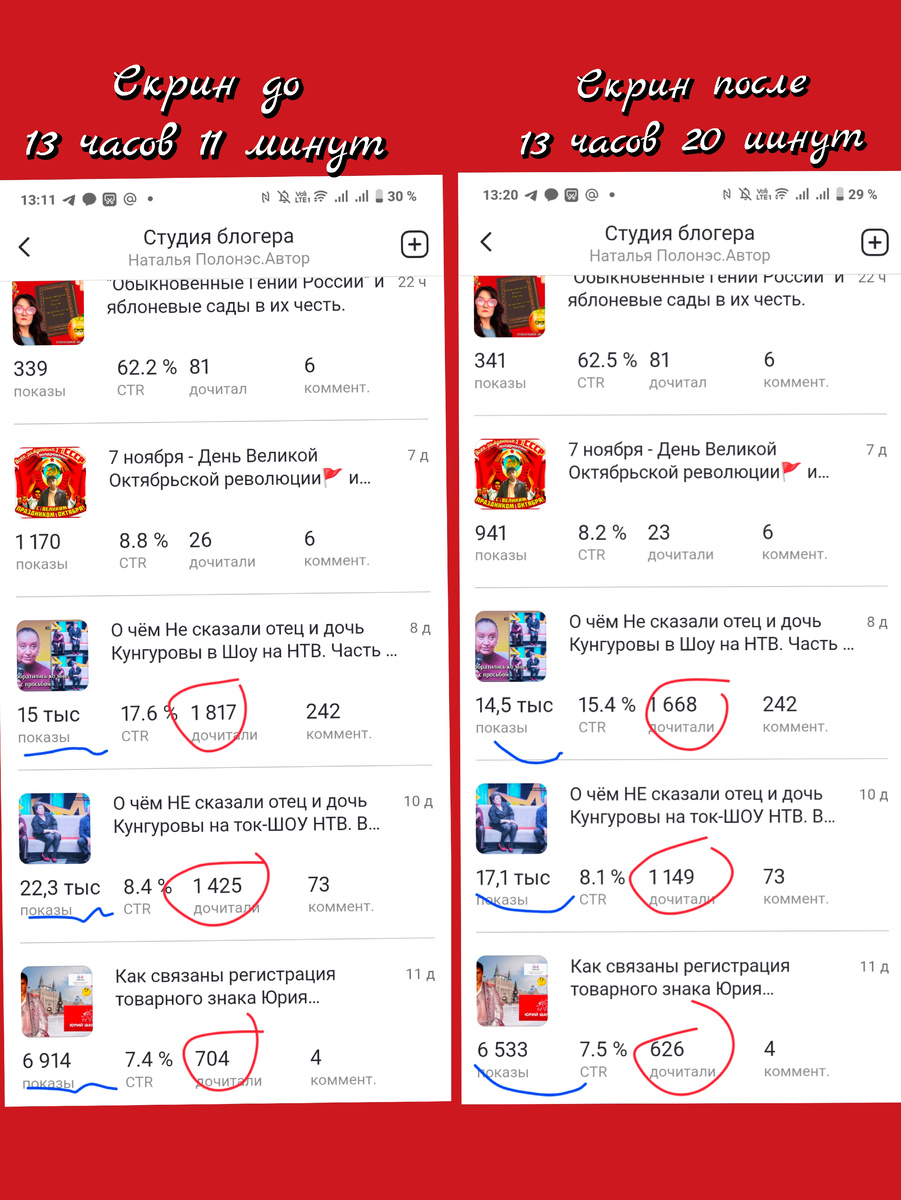Open 7 ноября article thumbnail in right screenshot
This screenshot has width=901, height=1200.
[510, 474]
